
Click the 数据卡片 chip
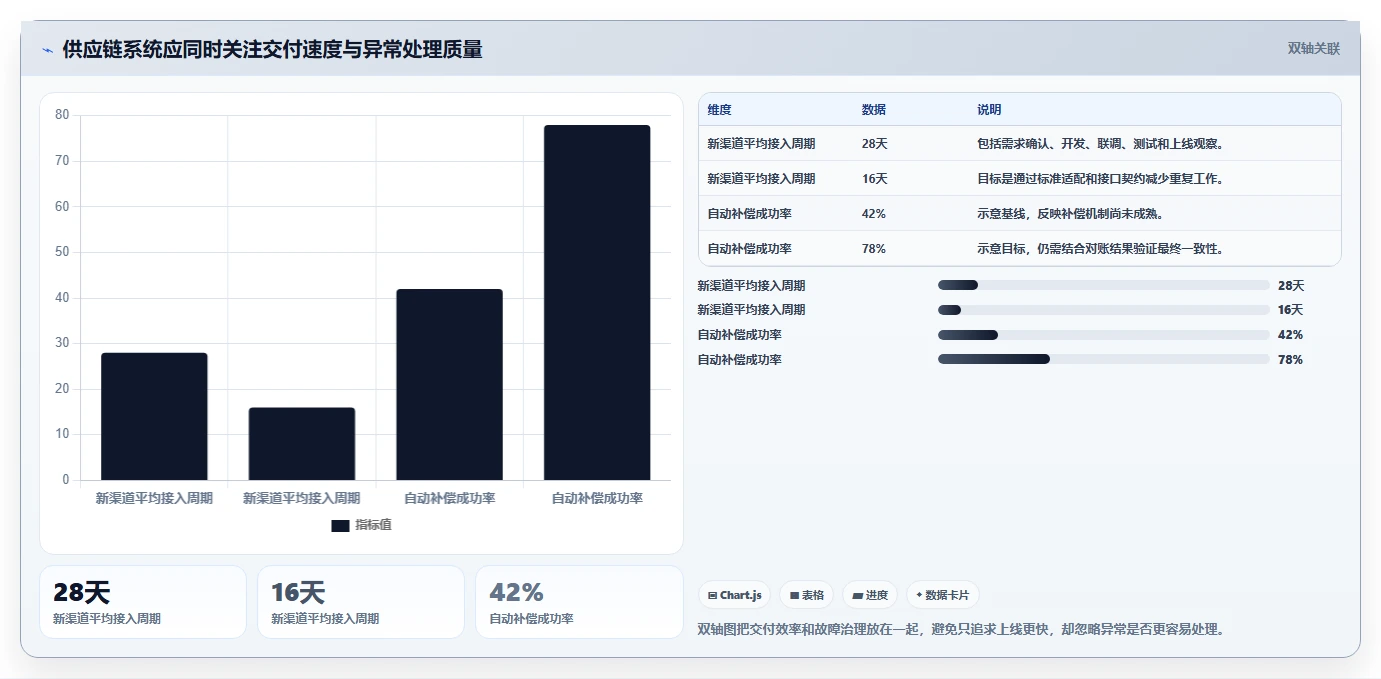pyautogui.click(x=942, y=595)
